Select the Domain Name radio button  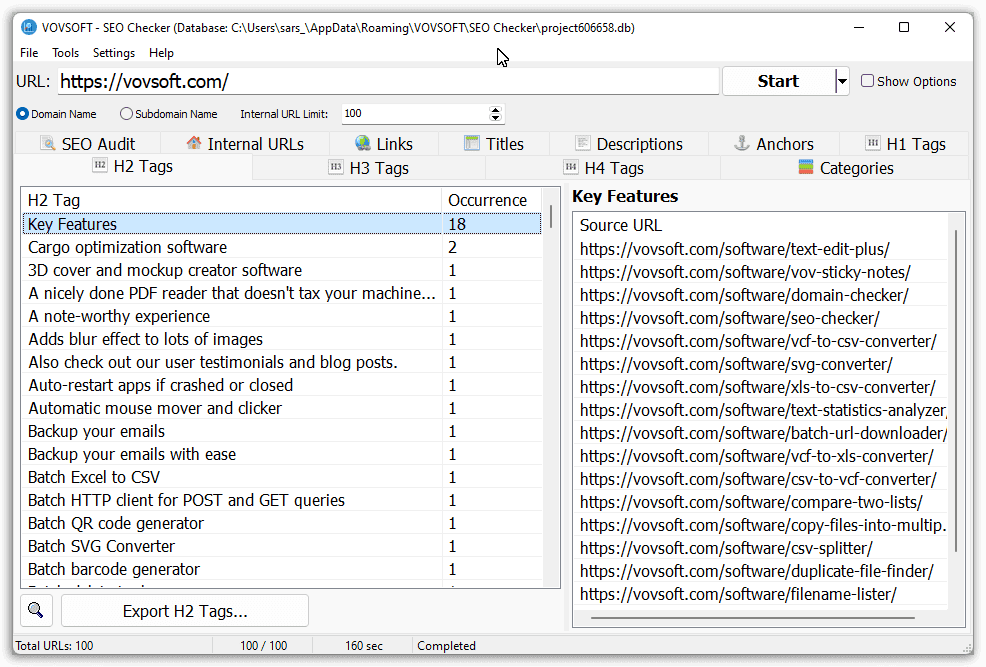point(23,114)
